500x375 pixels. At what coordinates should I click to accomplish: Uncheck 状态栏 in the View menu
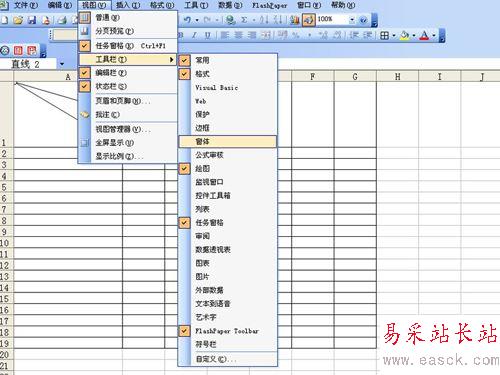tap(127, 86)
